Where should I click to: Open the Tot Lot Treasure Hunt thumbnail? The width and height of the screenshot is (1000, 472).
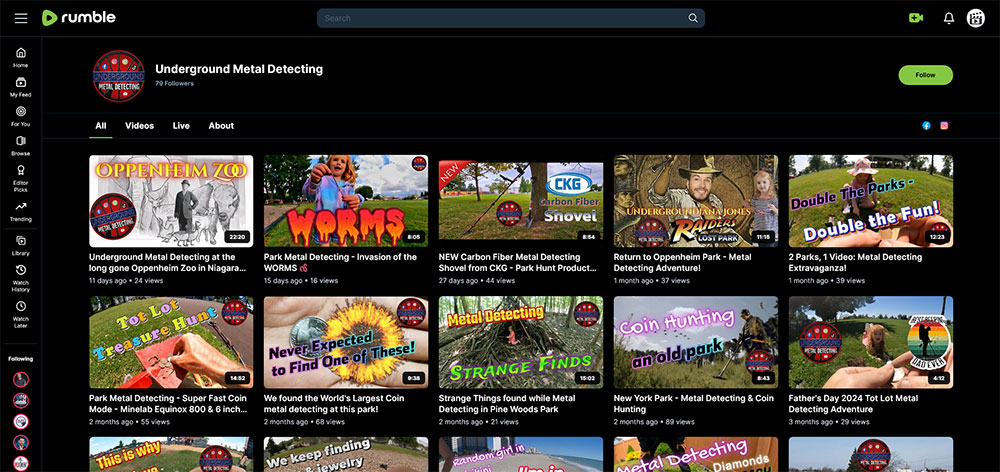171,342
